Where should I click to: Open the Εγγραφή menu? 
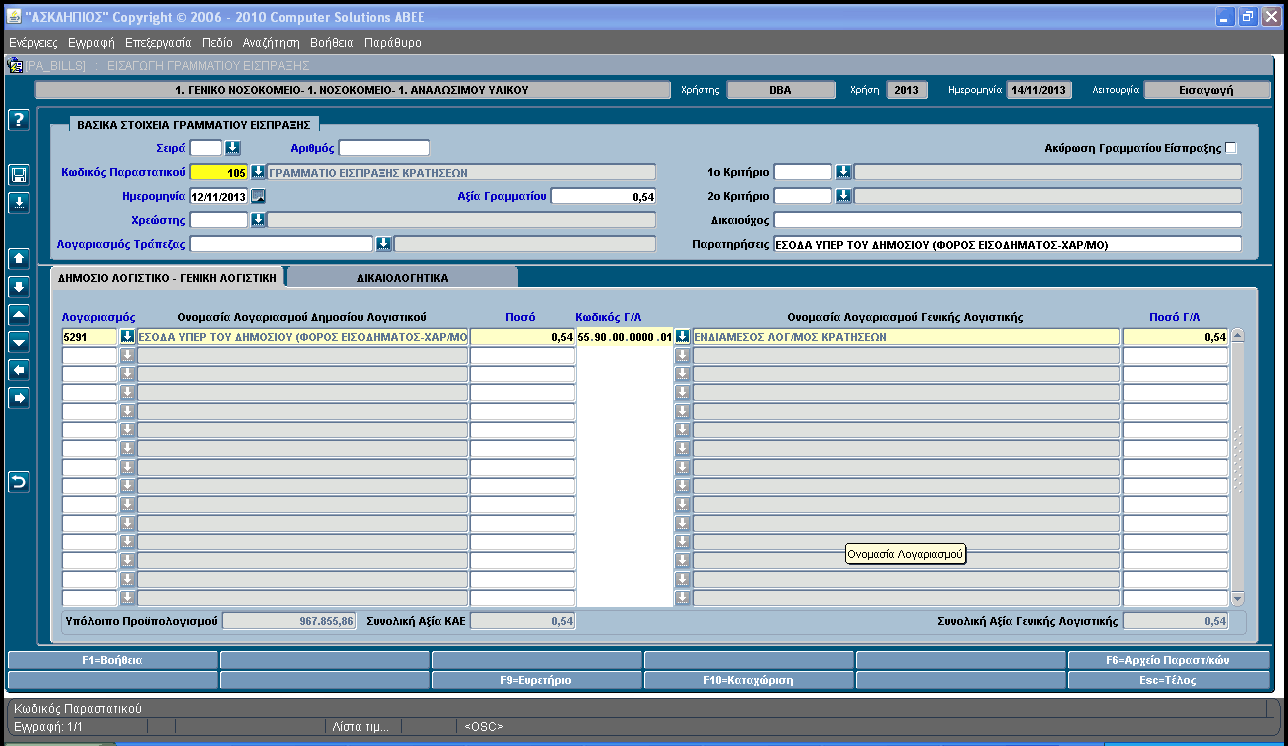pyautogui.click(x=91, y=43)
